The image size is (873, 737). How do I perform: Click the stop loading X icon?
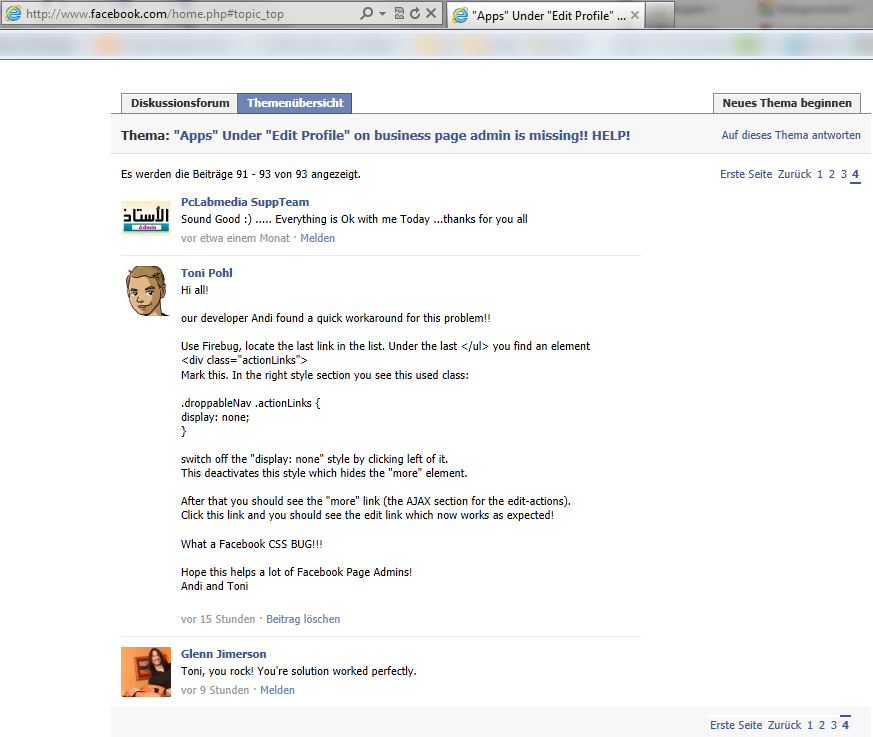(x=431, y=13)
